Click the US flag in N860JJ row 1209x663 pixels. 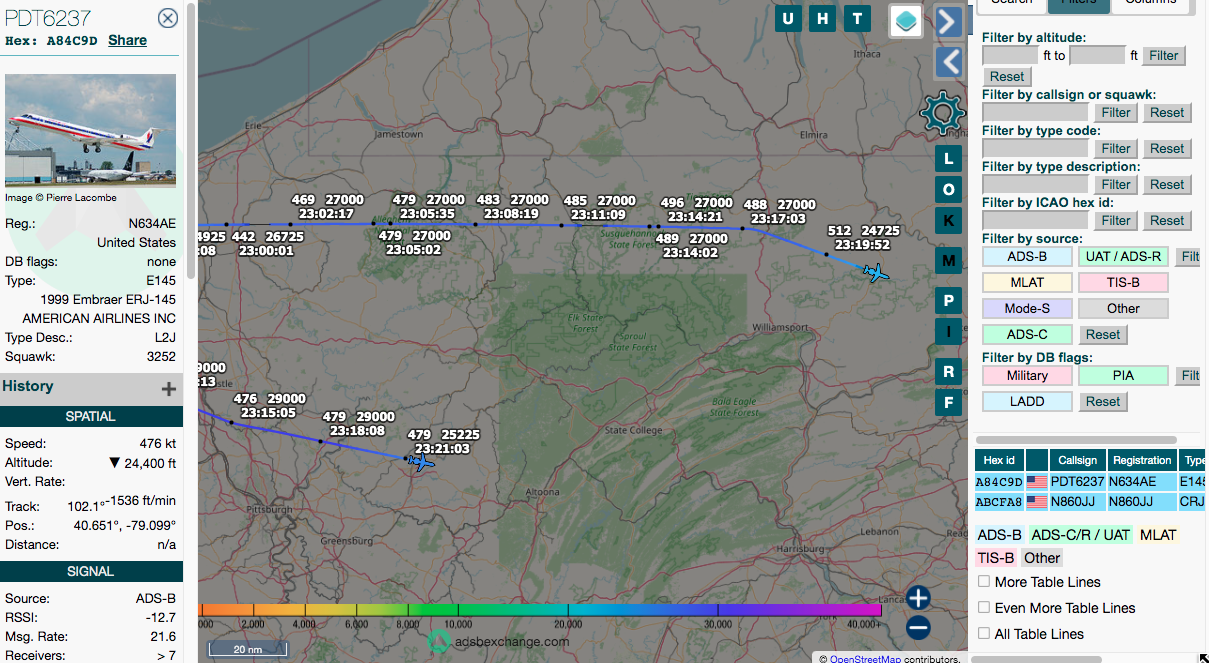(x=1037, y=501)
